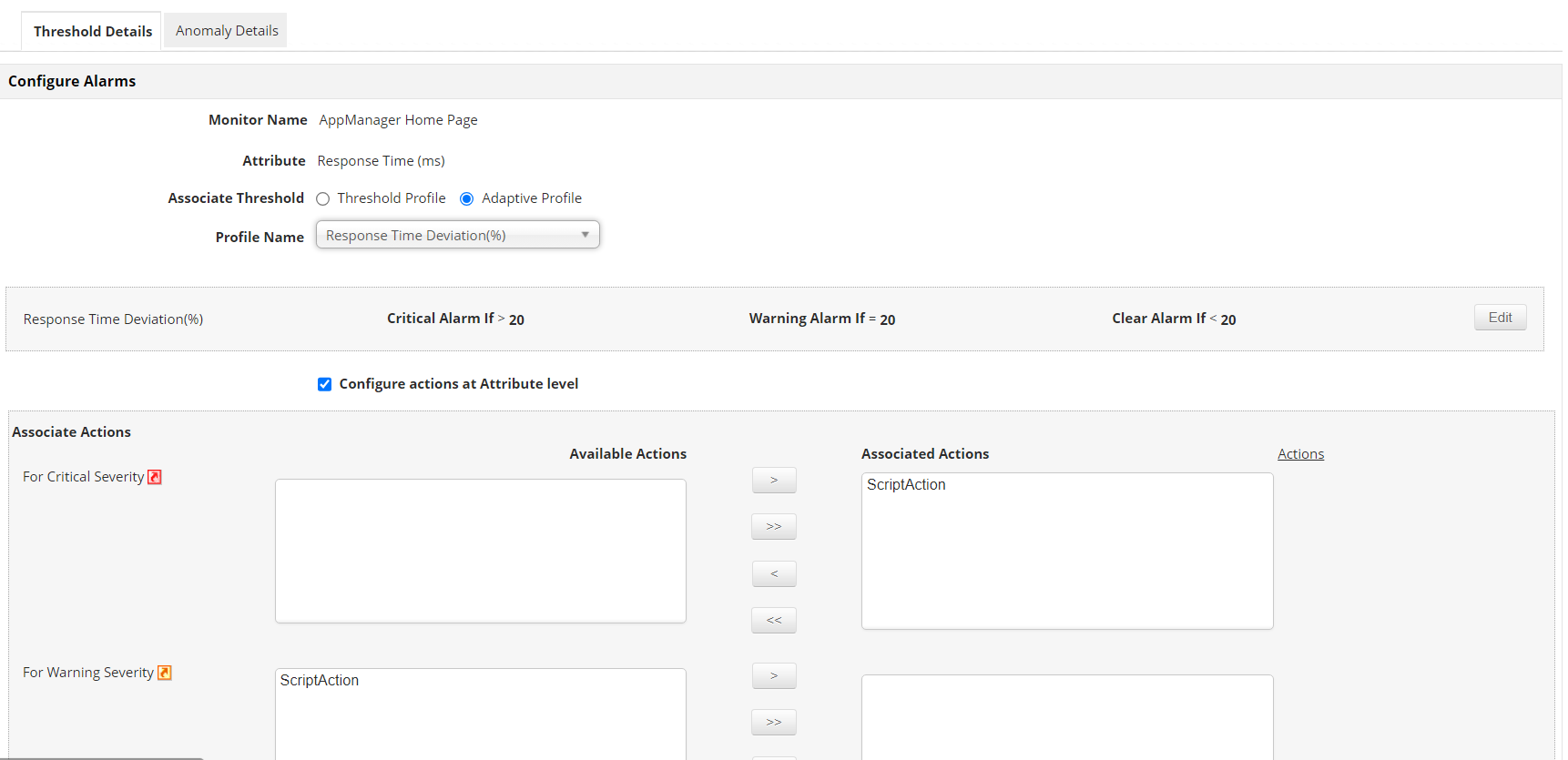This screenshot has height=760, width=1568.
Task: Click the critical severity icon beside For Critical Severity
Action: (x=155, y=477)
